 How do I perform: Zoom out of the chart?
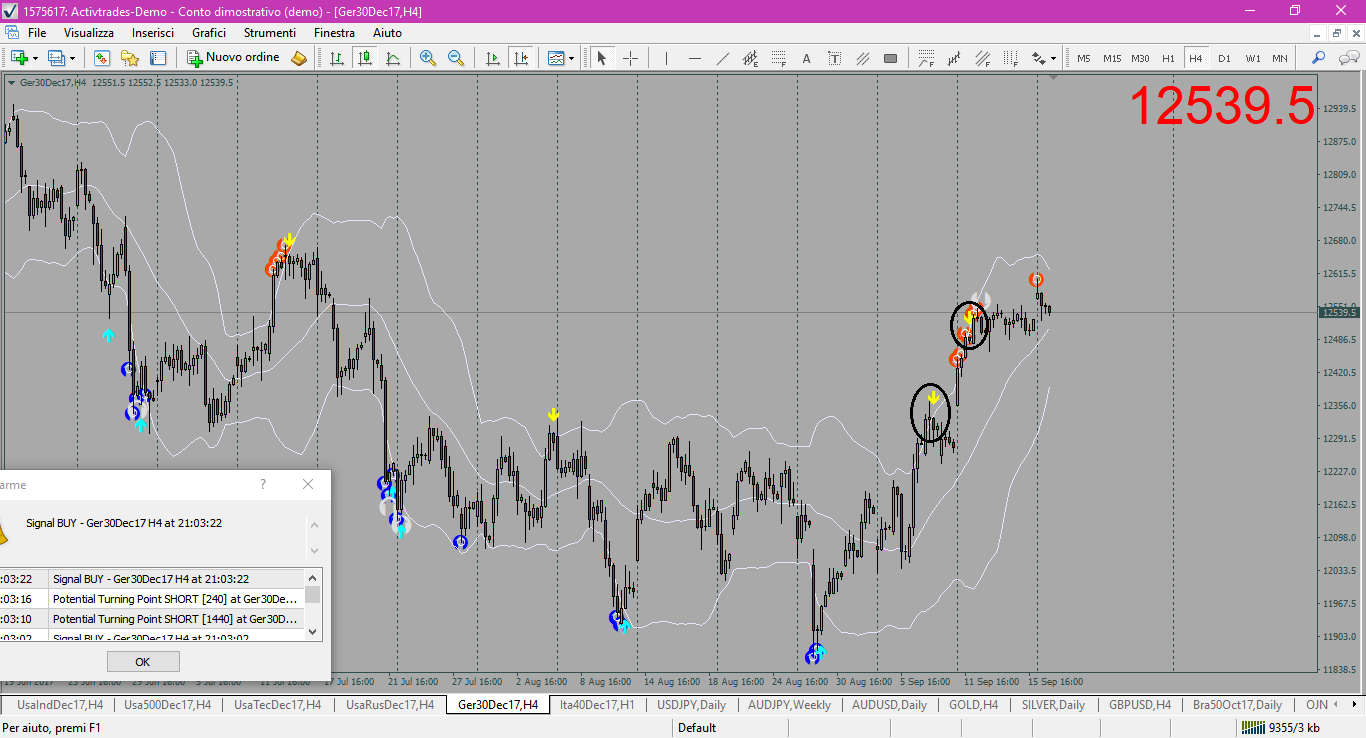click(456, 58)
